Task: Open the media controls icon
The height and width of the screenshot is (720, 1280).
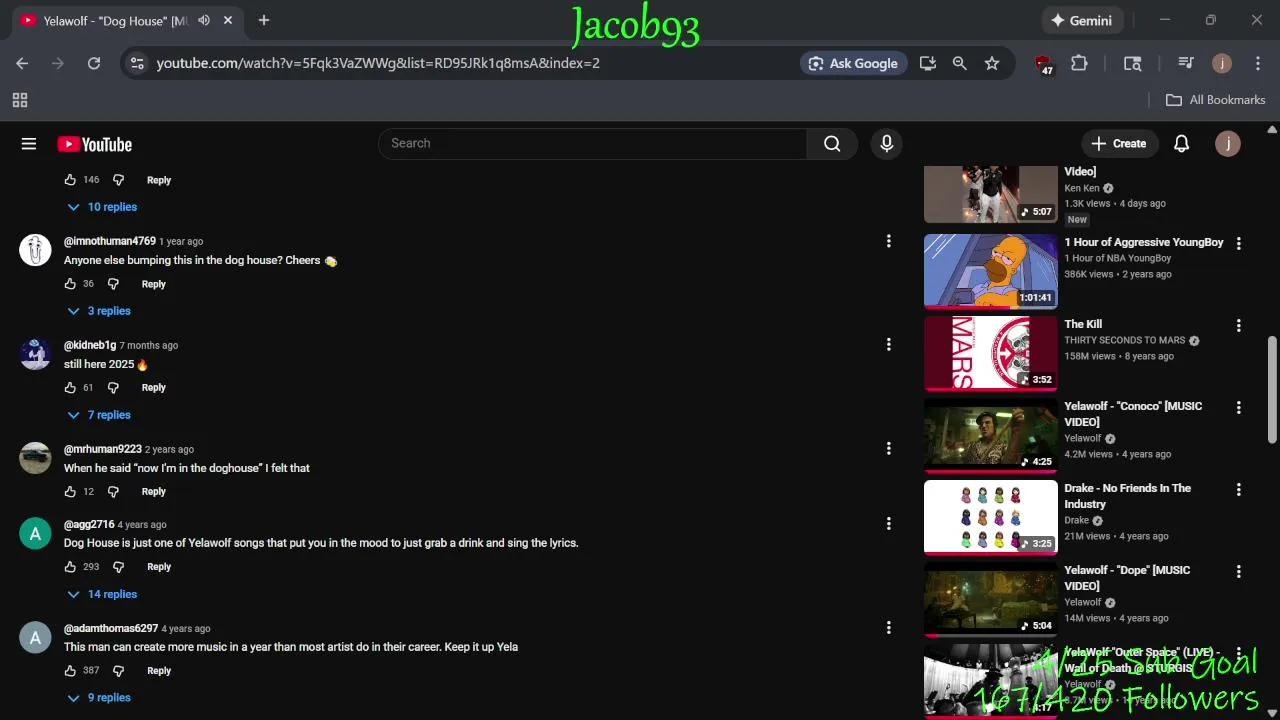Action: [x=1186, y=63]
